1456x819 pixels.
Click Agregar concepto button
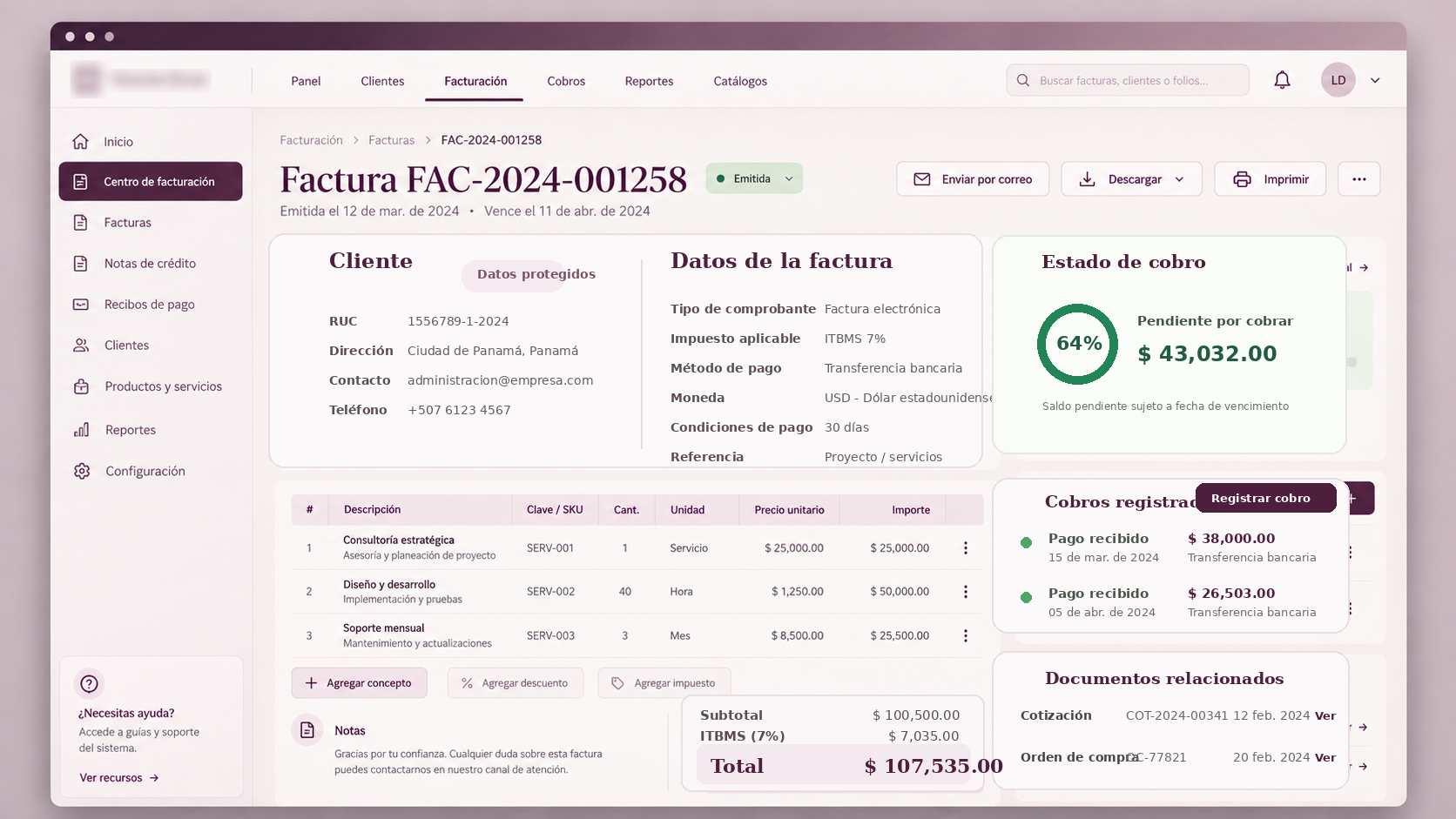point(359,682)
